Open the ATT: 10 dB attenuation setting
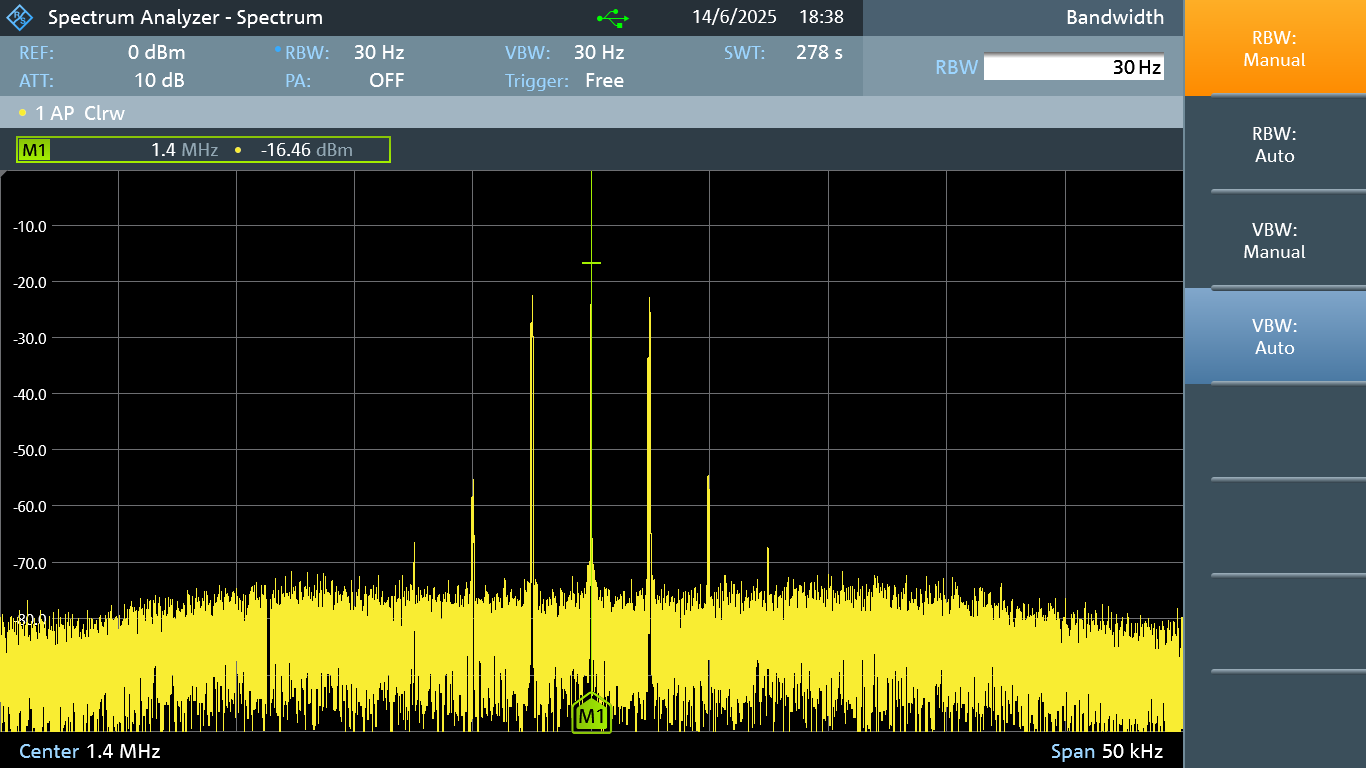Screen dimensions: 1366x768 point(102,81)
